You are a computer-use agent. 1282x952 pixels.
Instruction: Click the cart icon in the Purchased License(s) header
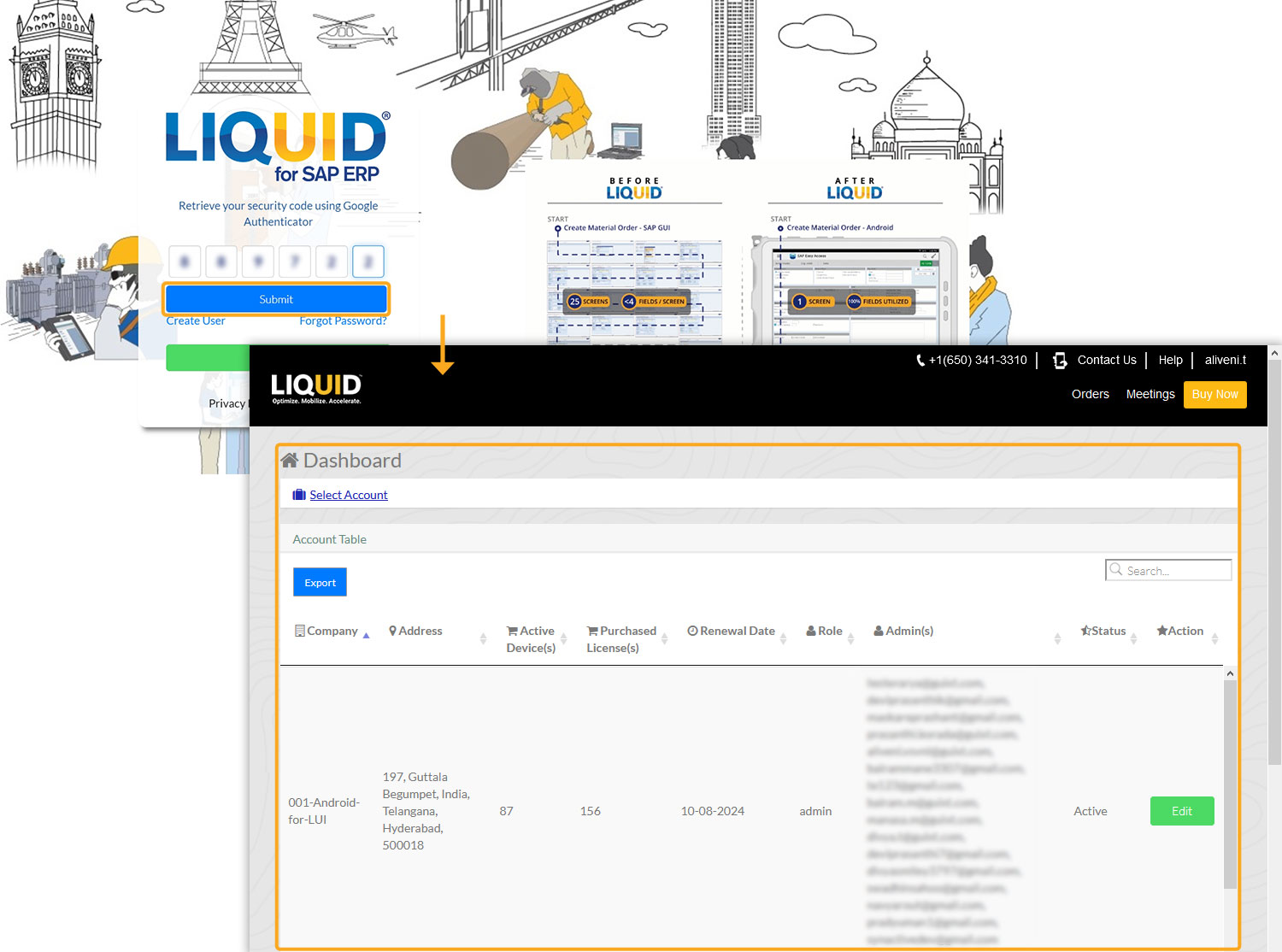(x=592, y=631)
